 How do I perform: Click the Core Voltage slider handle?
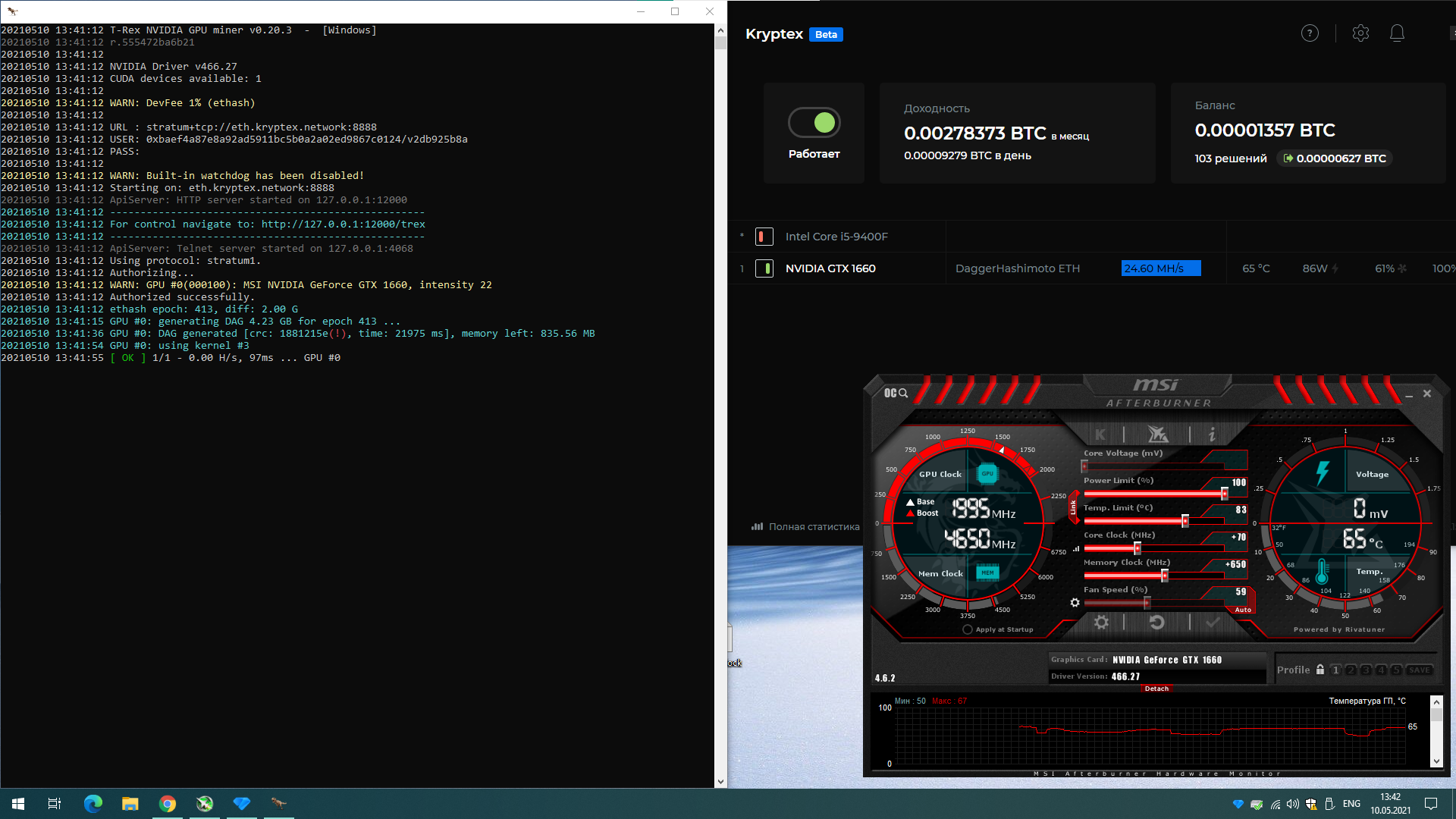tap(1085, 466)
